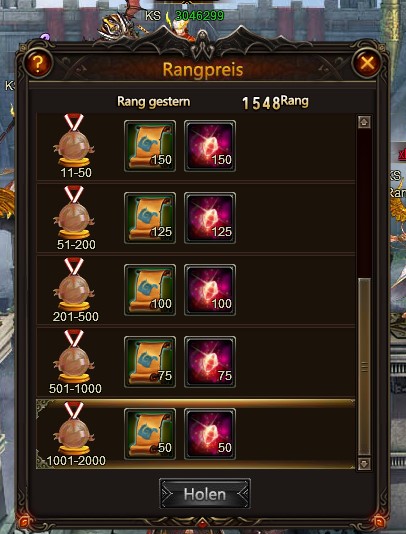Click the scroll reward with 150

(150, 146)
